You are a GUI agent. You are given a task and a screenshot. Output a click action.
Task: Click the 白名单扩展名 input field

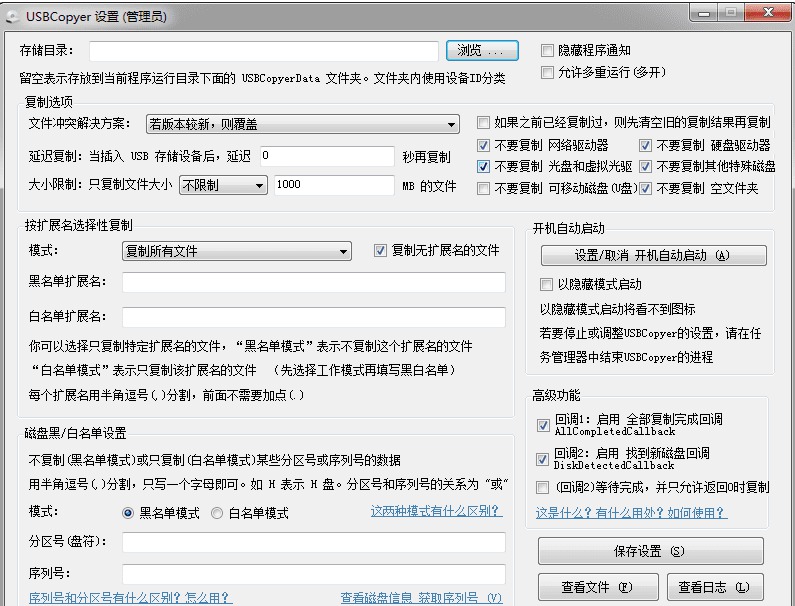[314, 317]
